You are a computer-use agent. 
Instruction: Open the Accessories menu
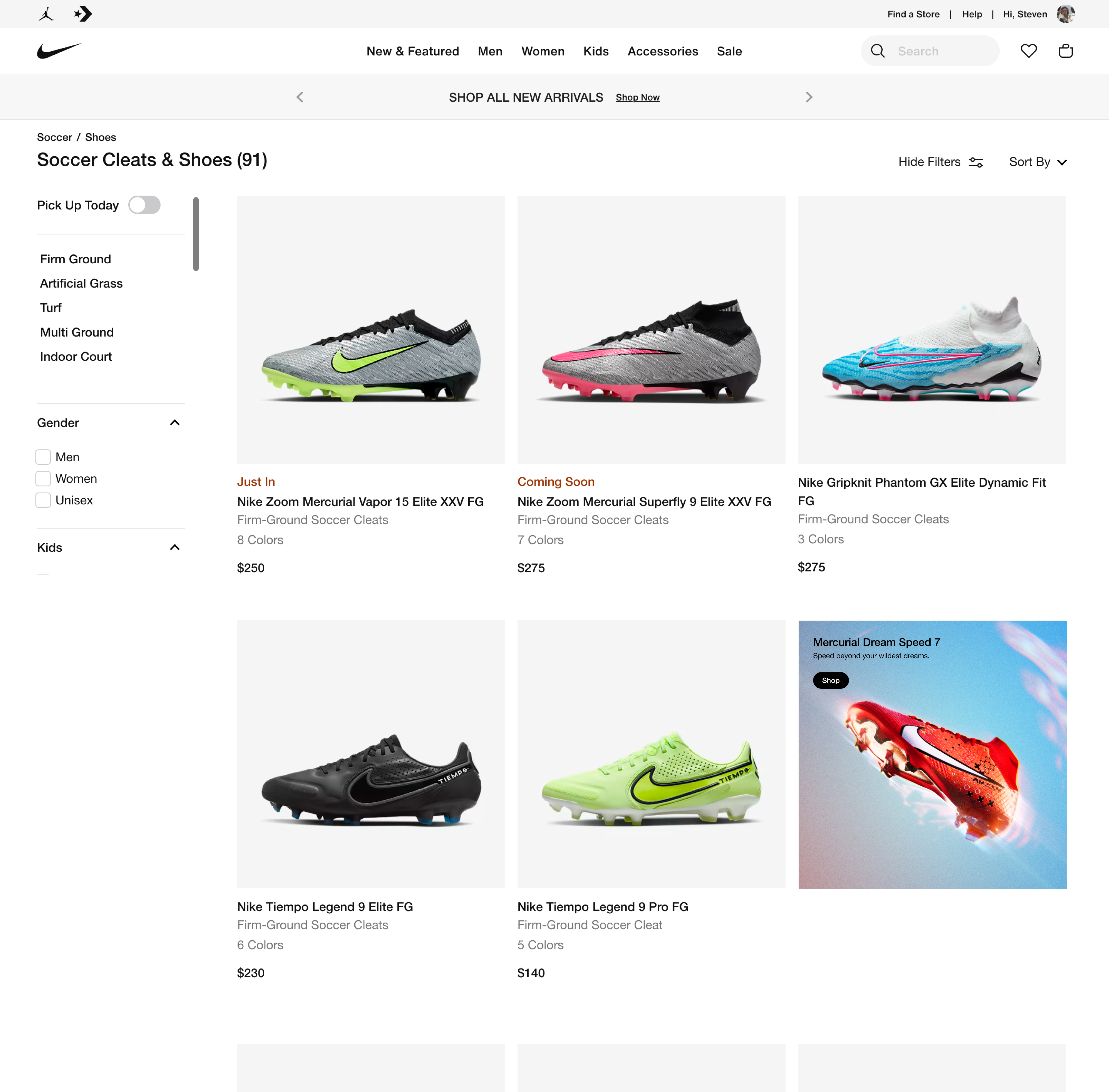coord(662,51)
